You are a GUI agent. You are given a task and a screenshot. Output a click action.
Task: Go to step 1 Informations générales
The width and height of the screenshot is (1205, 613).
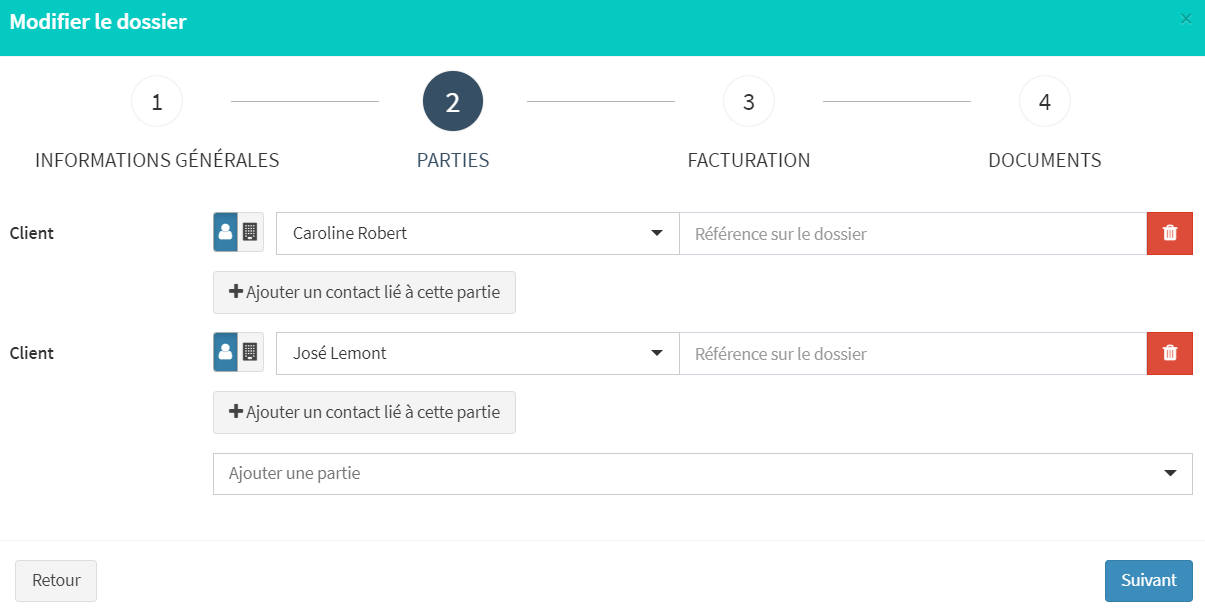pyautogui.click(x=157, y=101)
